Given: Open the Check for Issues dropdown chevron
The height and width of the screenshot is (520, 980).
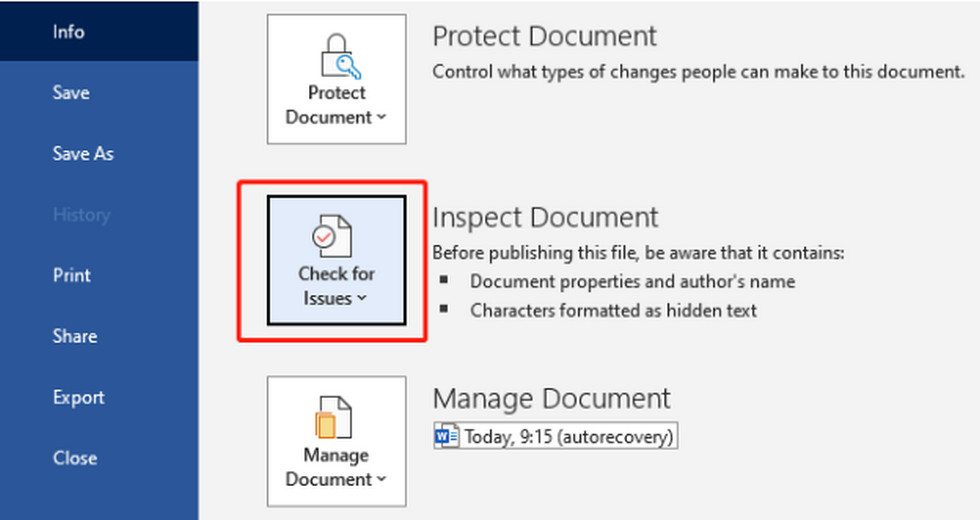Looking at the screenshot, I should click(x=361, y=299).
